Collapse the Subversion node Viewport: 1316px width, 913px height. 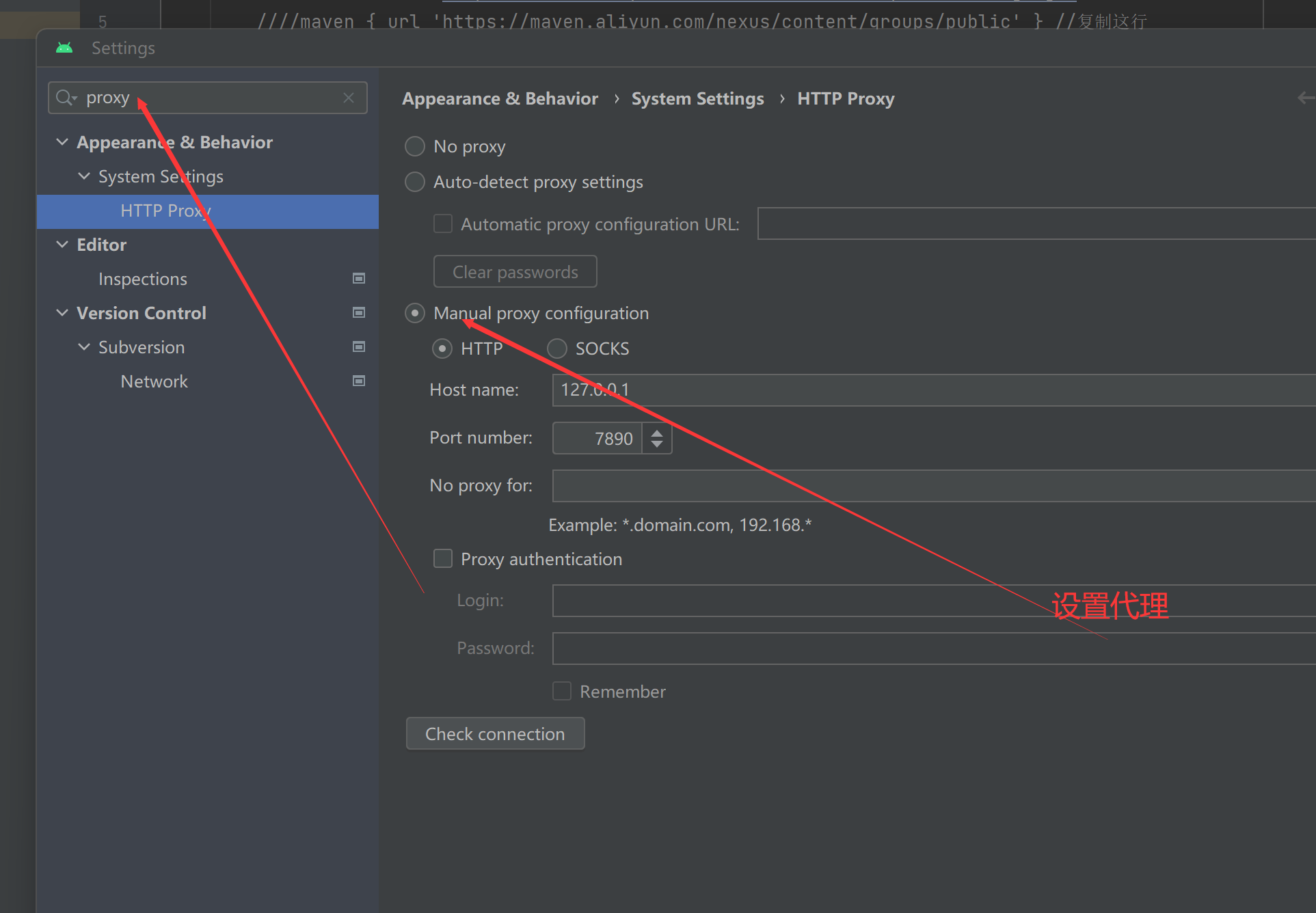[x=84, y=347]
